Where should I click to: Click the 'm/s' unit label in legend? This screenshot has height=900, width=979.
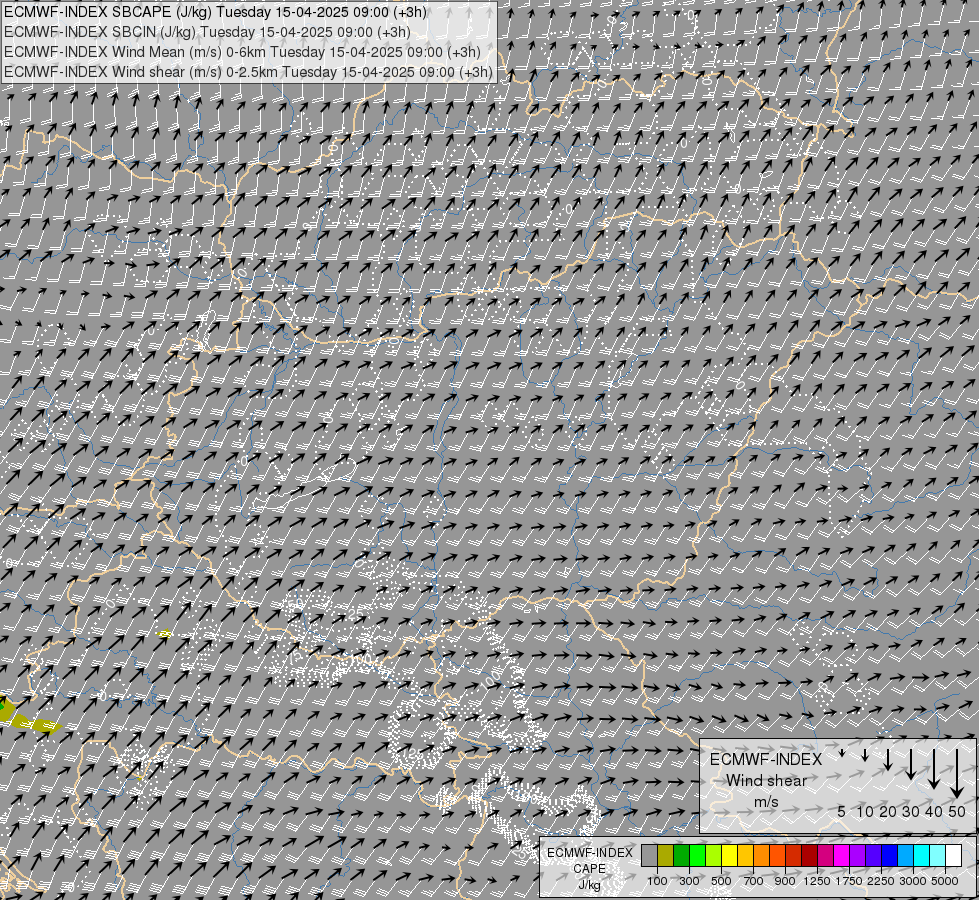coord(766,802)
